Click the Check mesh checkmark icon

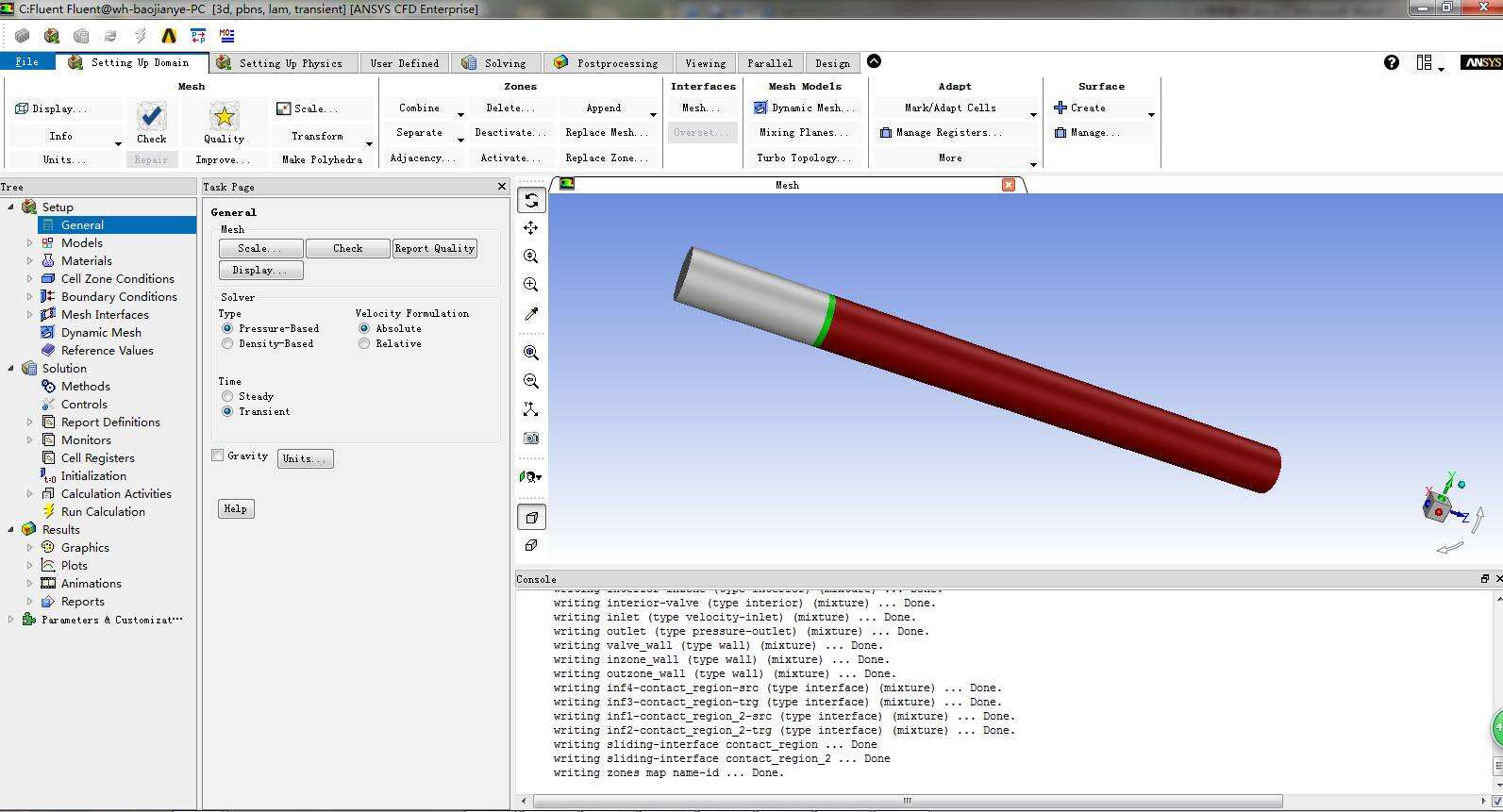click(151, 117)
